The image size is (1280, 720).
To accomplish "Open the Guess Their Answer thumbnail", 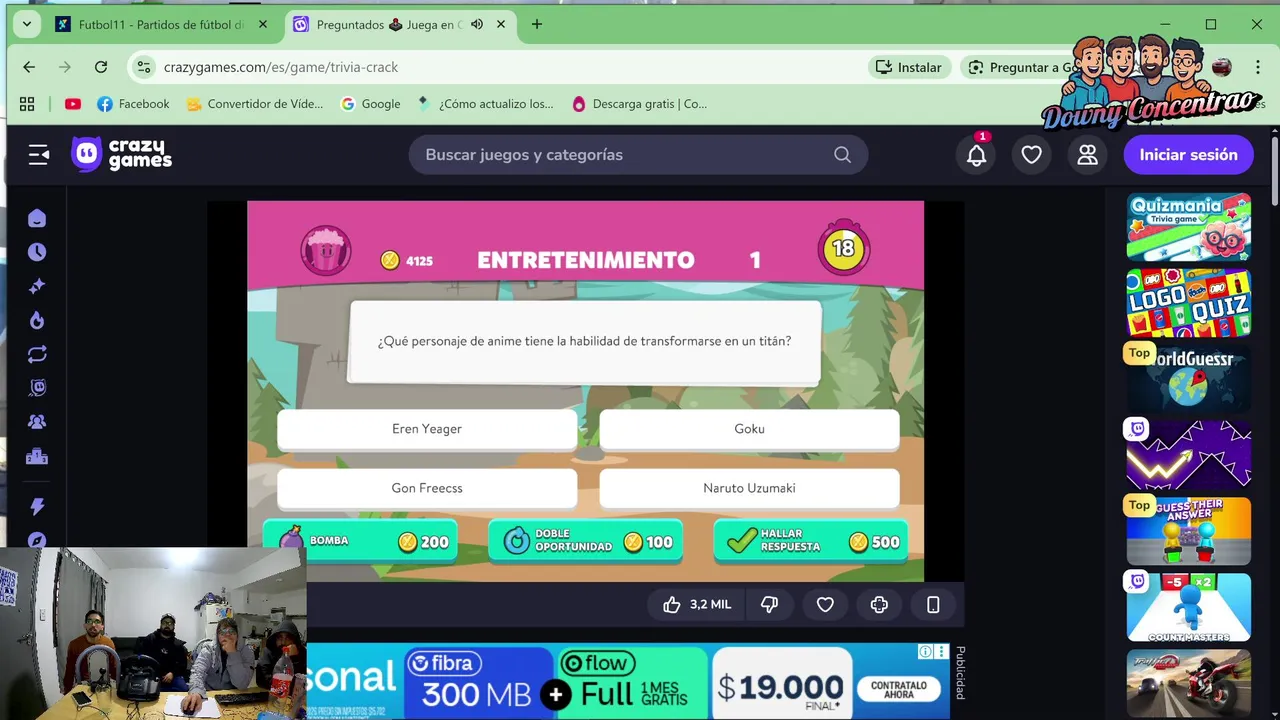I will (1189, 531).
